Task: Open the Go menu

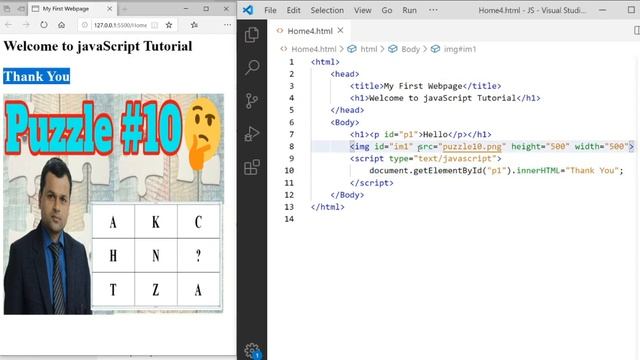Action: pyautogui.click(x=387, y=10)
